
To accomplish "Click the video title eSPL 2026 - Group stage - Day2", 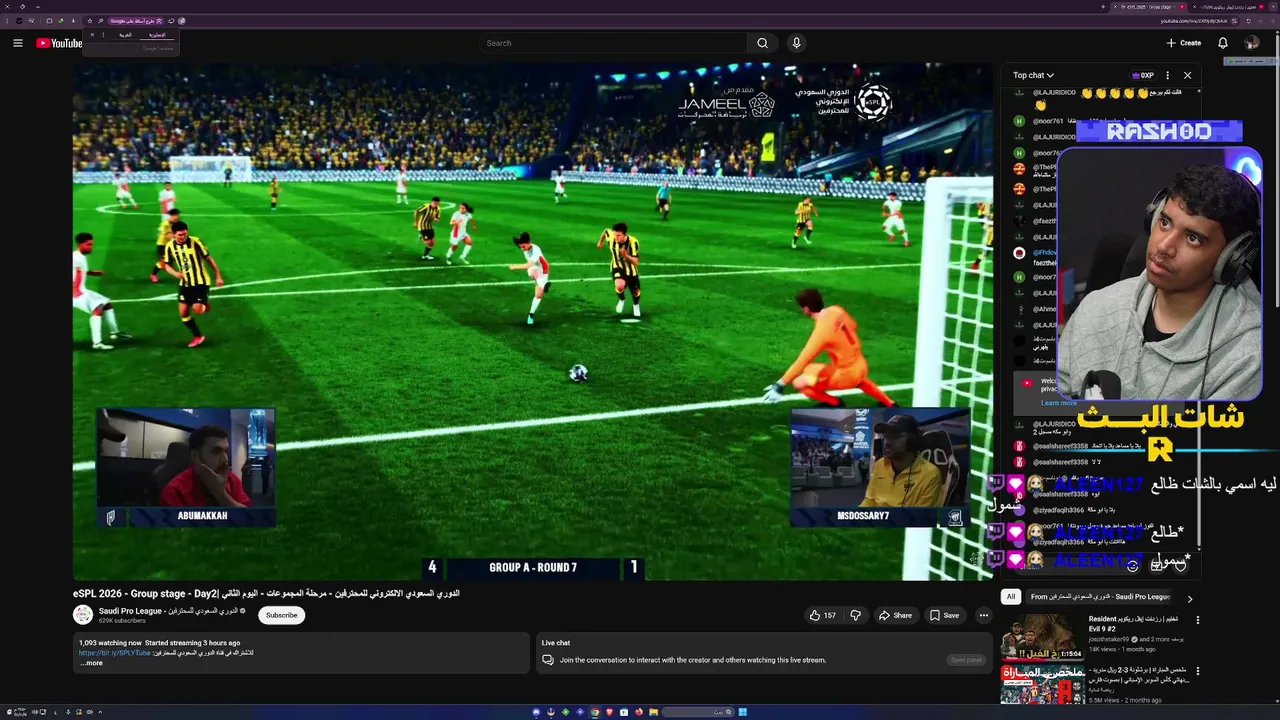I will [266, 593].
